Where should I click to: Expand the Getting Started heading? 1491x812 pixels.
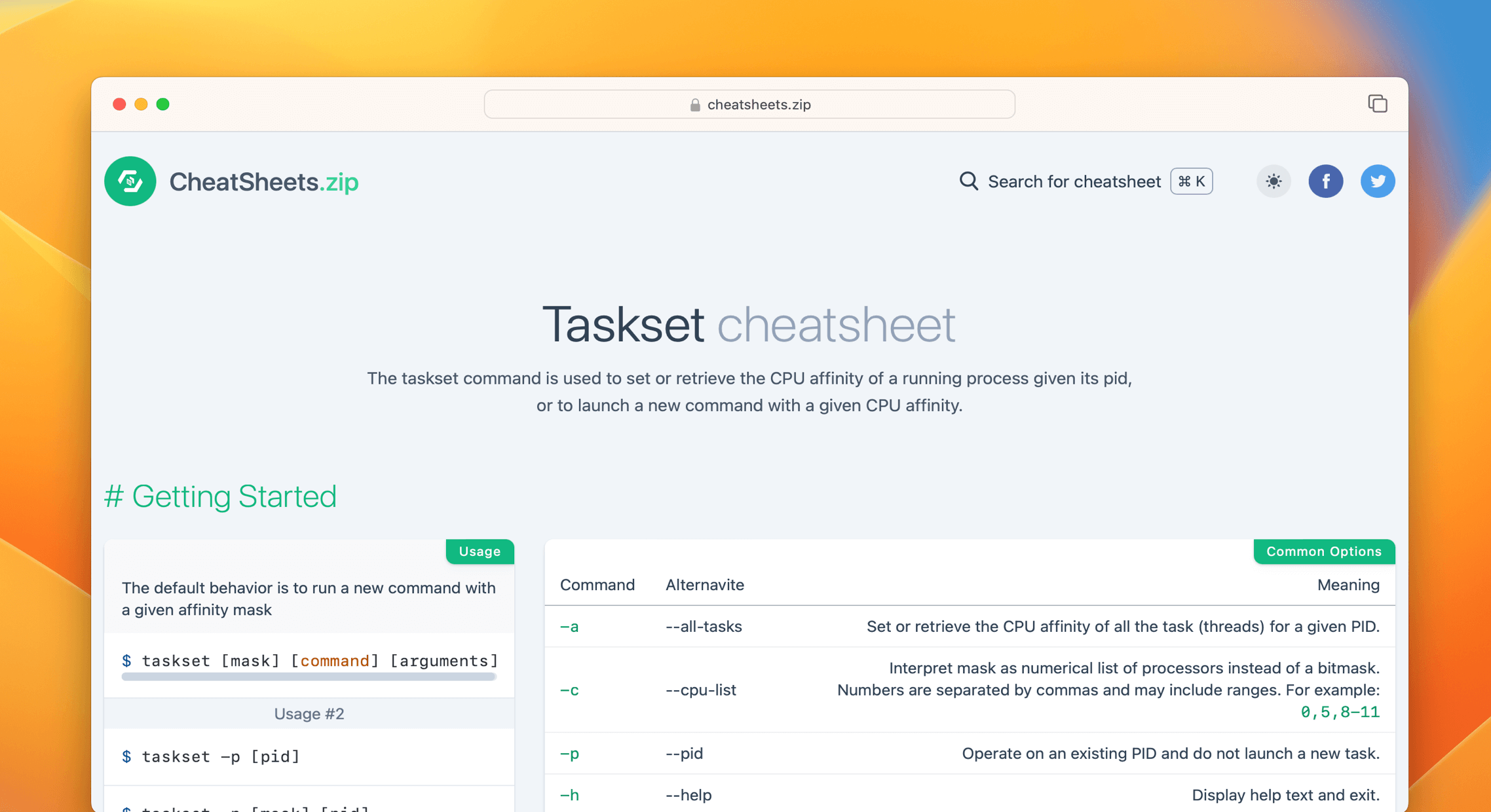tap(220, 496)
